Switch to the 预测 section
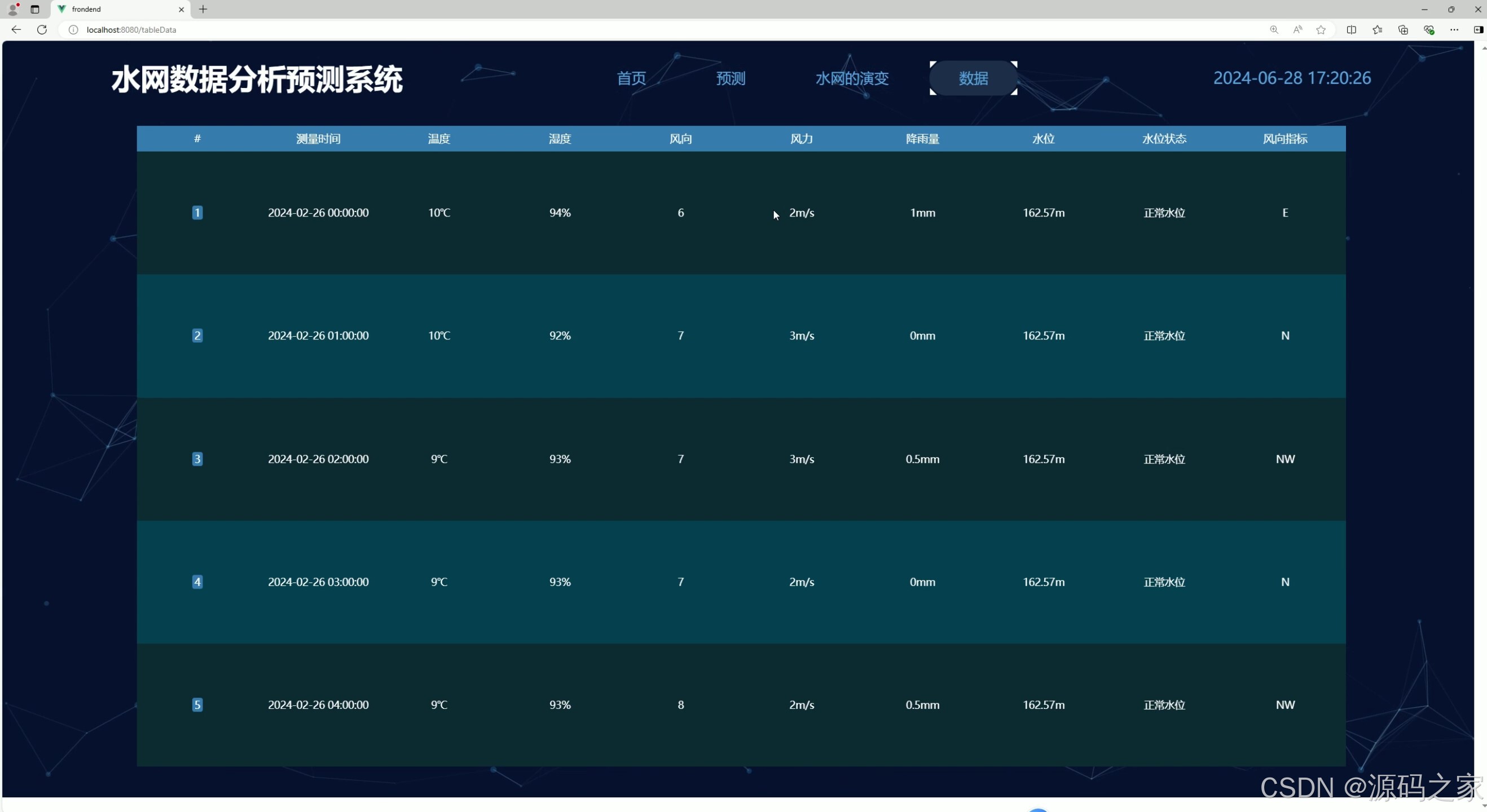 [730, 78]
